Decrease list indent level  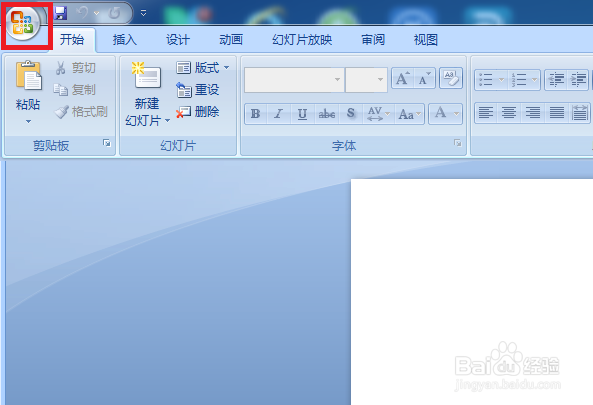click(x=556, y=80)
